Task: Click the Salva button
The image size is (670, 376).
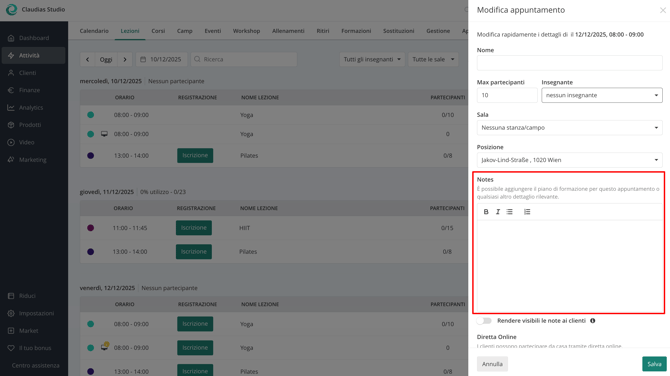Action: [654, 364]
